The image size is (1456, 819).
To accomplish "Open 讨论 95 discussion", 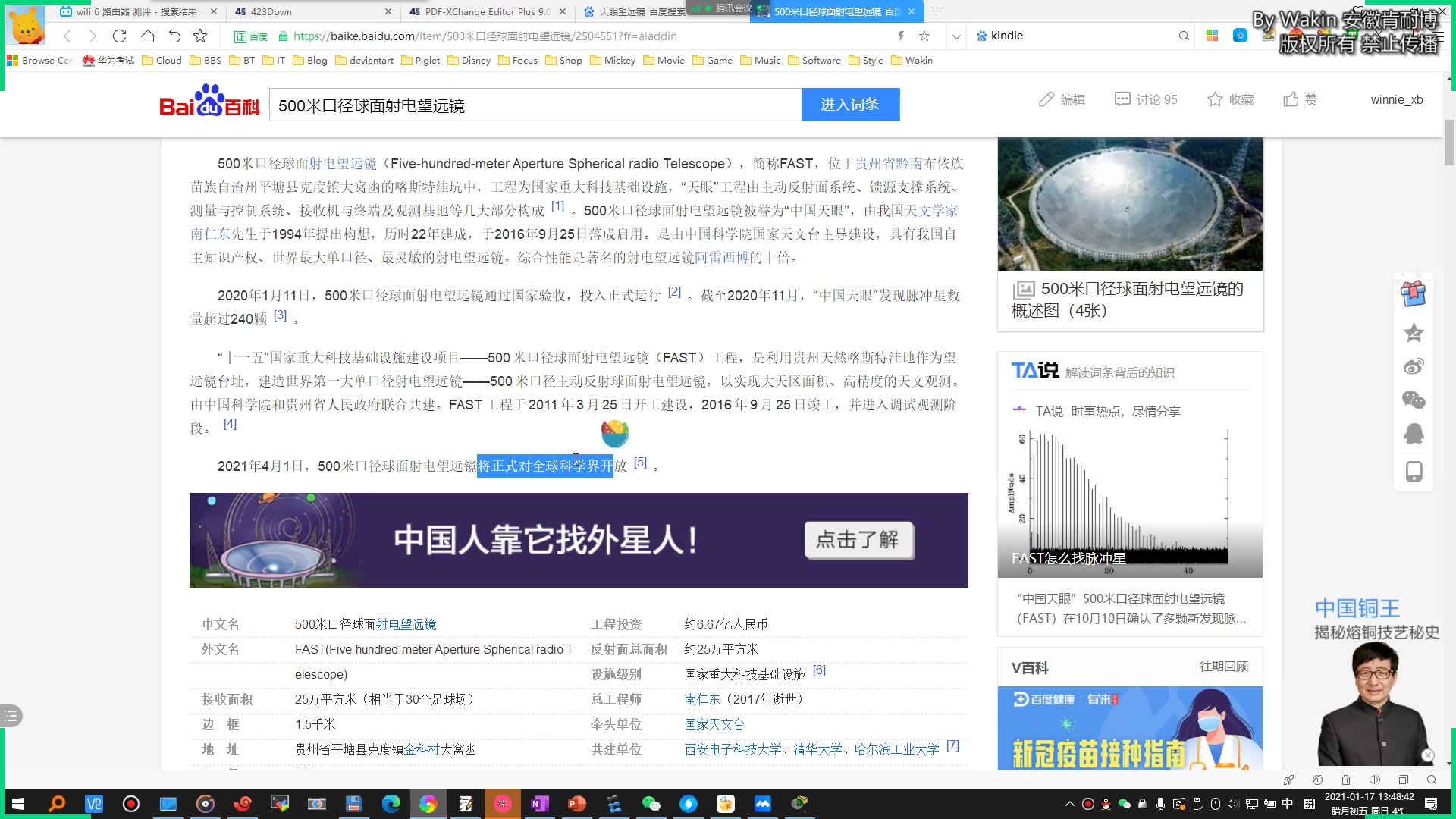I will coord(1146,99).
